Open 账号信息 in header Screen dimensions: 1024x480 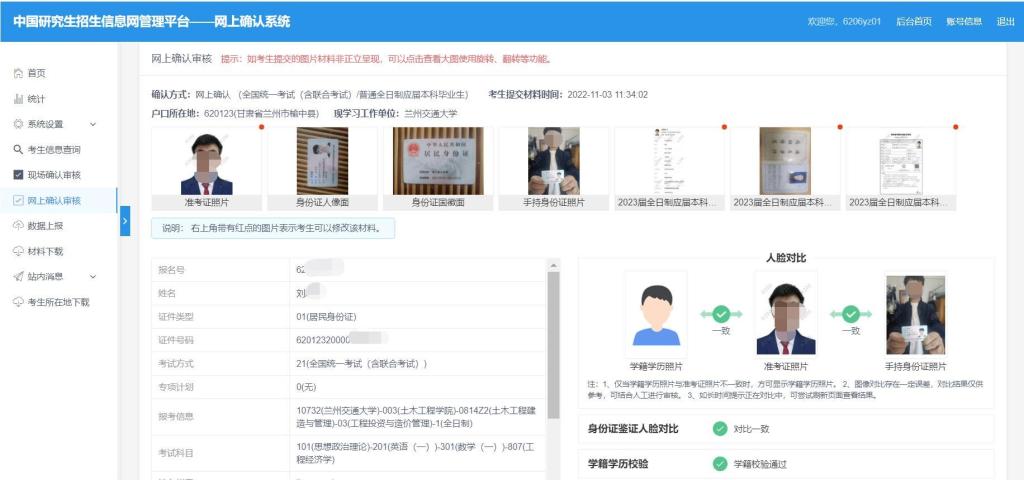click(964, 21)
